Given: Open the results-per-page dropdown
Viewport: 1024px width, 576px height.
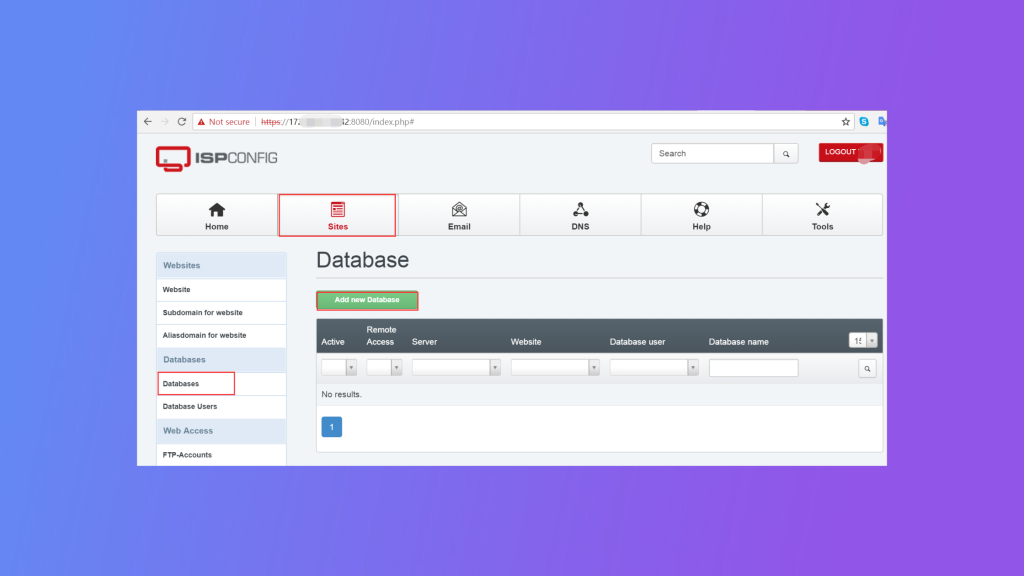Looking at the screenshot, I should [x=861, y=340].
